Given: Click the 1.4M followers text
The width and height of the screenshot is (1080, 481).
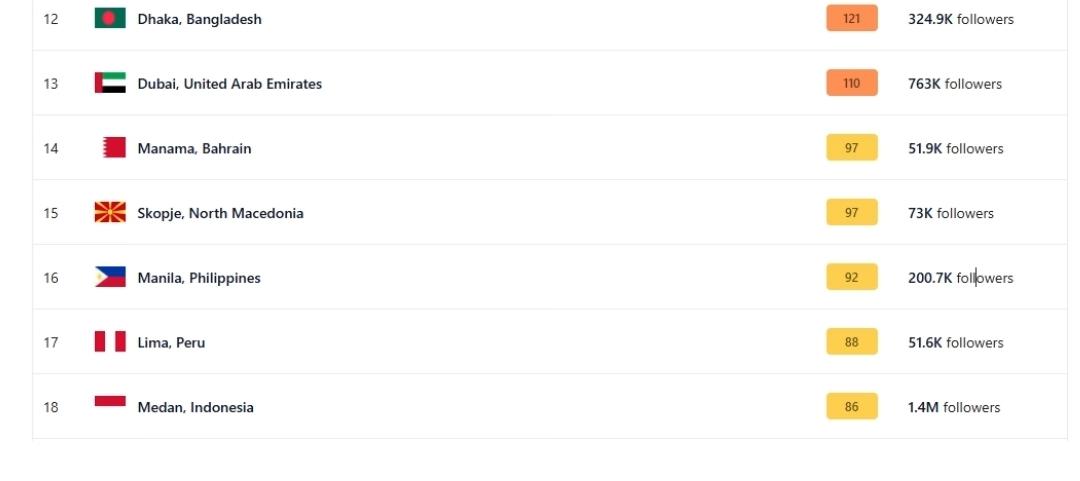Looking at the screenshot, I should (953, 407).
